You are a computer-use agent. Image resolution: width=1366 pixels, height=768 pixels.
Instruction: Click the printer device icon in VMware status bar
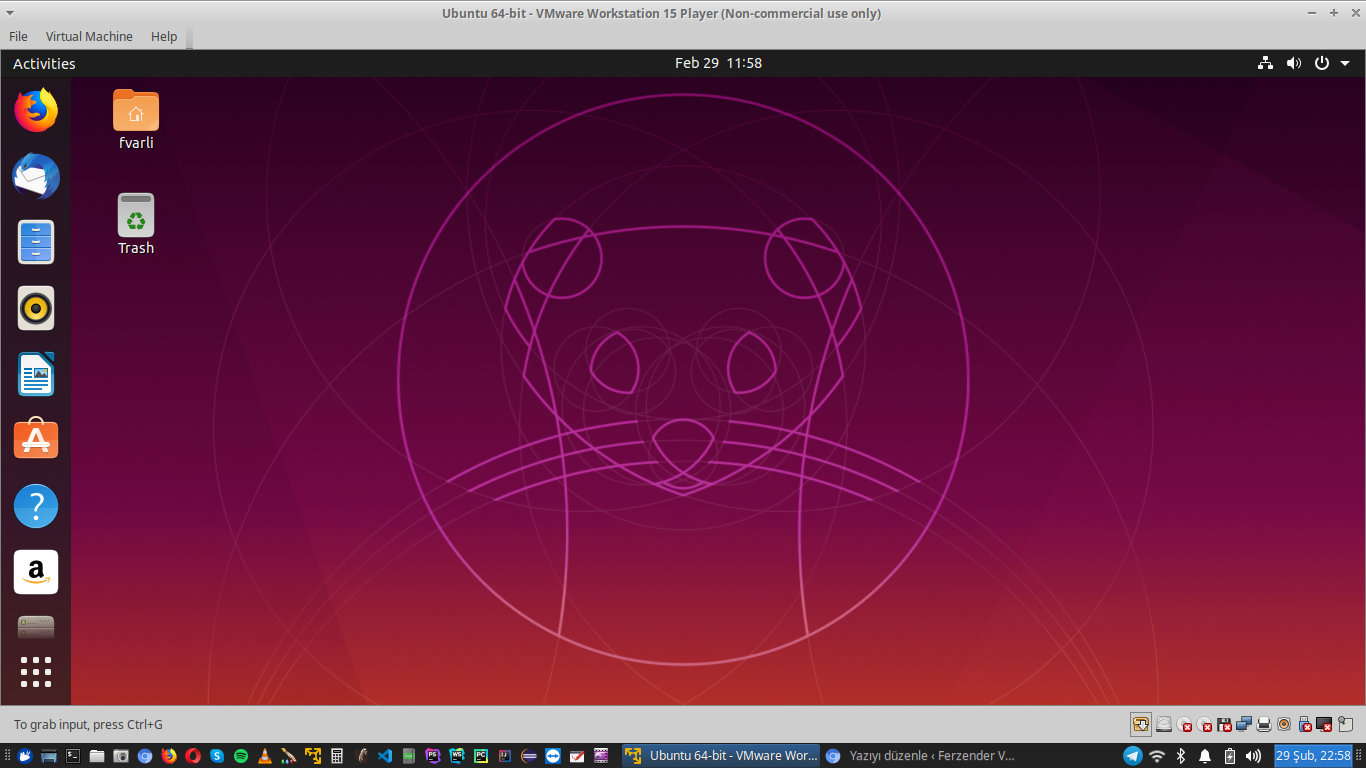click(1264, 724)
